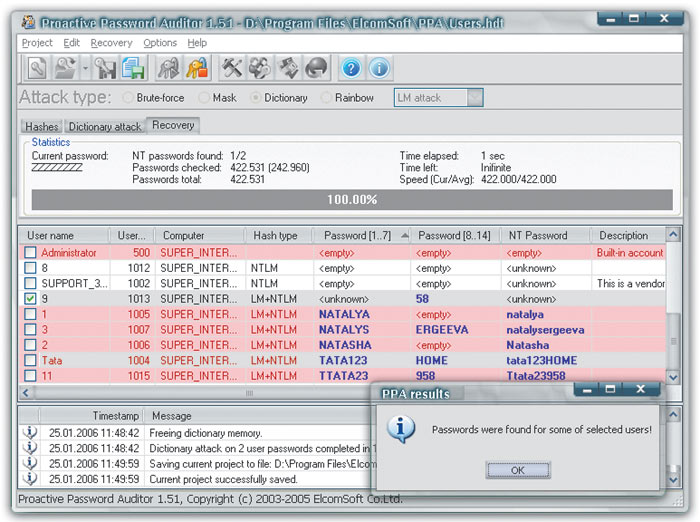The width and height of the screenshot is (700, 522).
Task: Open the Edit menu
Action: (x=71, y=43)
